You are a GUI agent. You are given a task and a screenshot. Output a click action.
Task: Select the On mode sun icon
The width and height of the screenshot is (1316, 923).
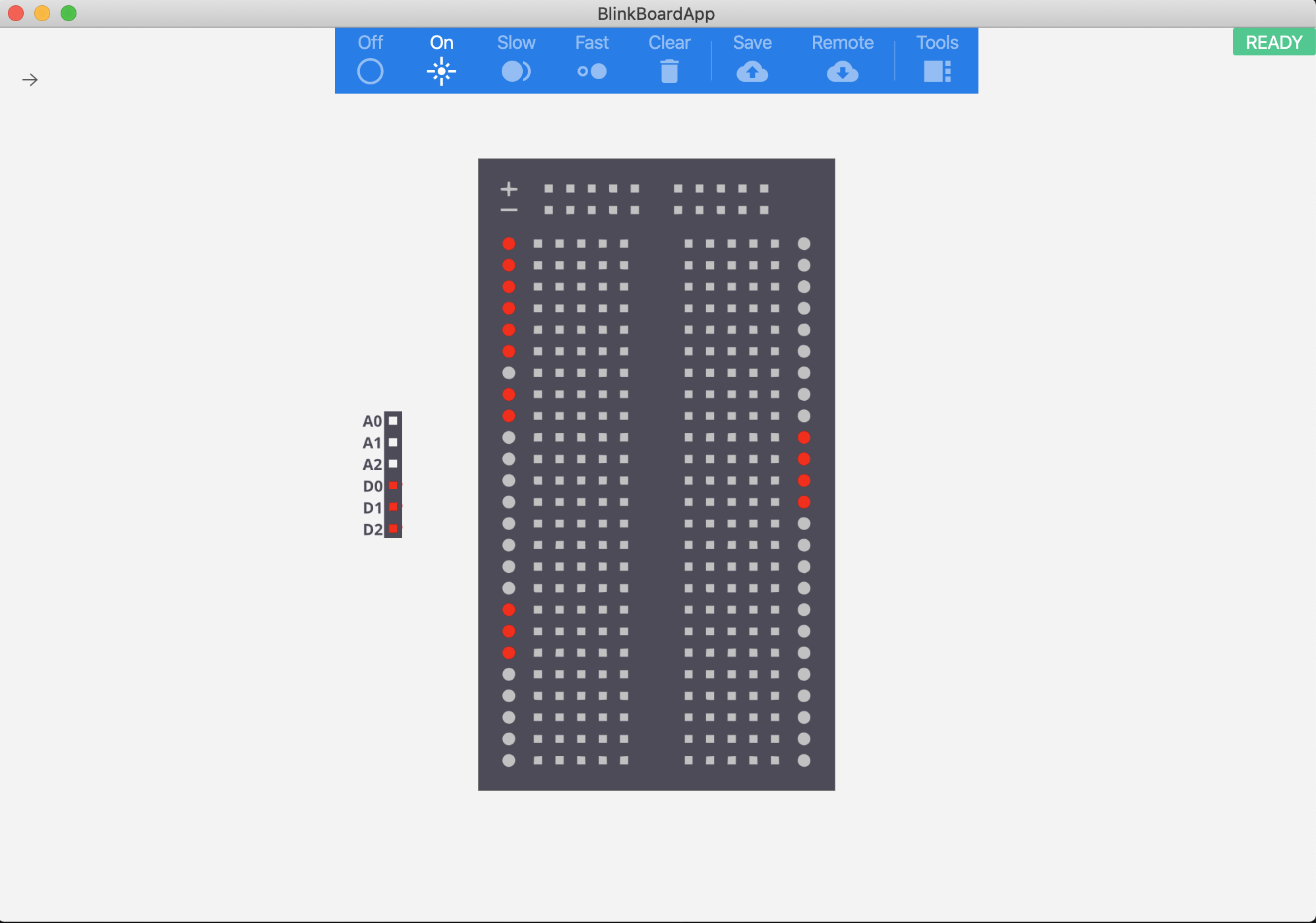441,71
